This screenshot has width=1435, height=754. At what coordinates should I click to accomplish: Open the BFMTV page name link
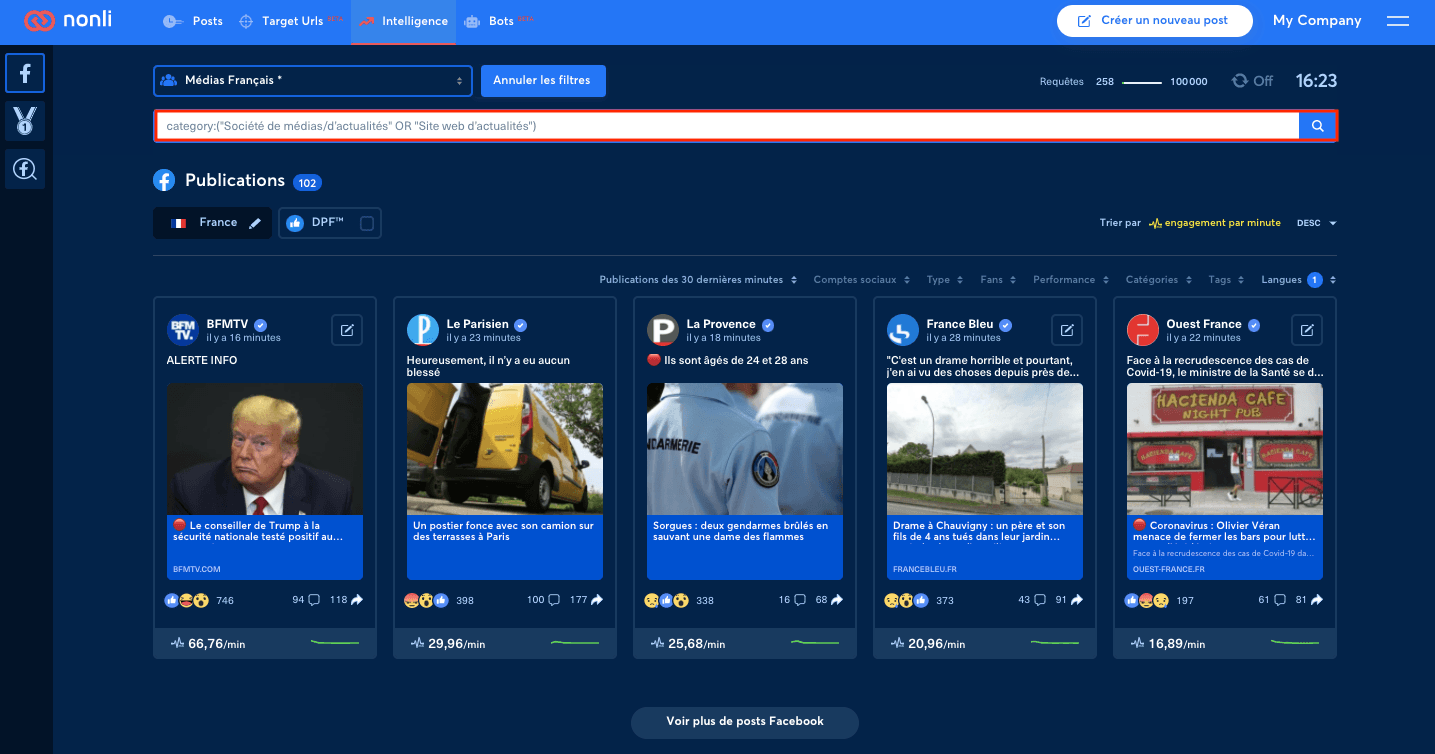pos(226,324)
